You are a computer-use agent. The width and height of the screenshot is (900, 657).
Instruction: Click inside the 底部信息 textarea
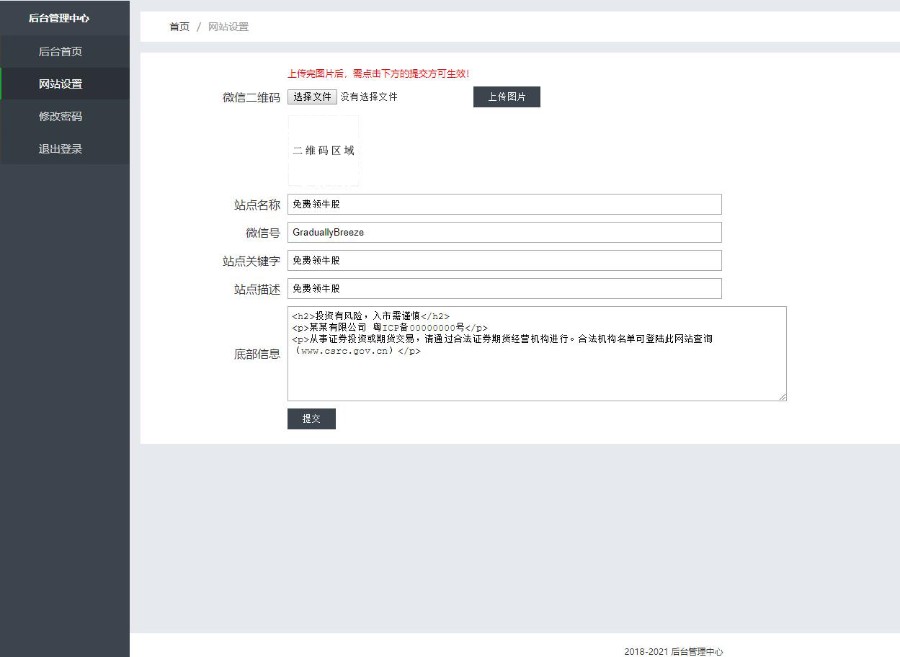537,353
